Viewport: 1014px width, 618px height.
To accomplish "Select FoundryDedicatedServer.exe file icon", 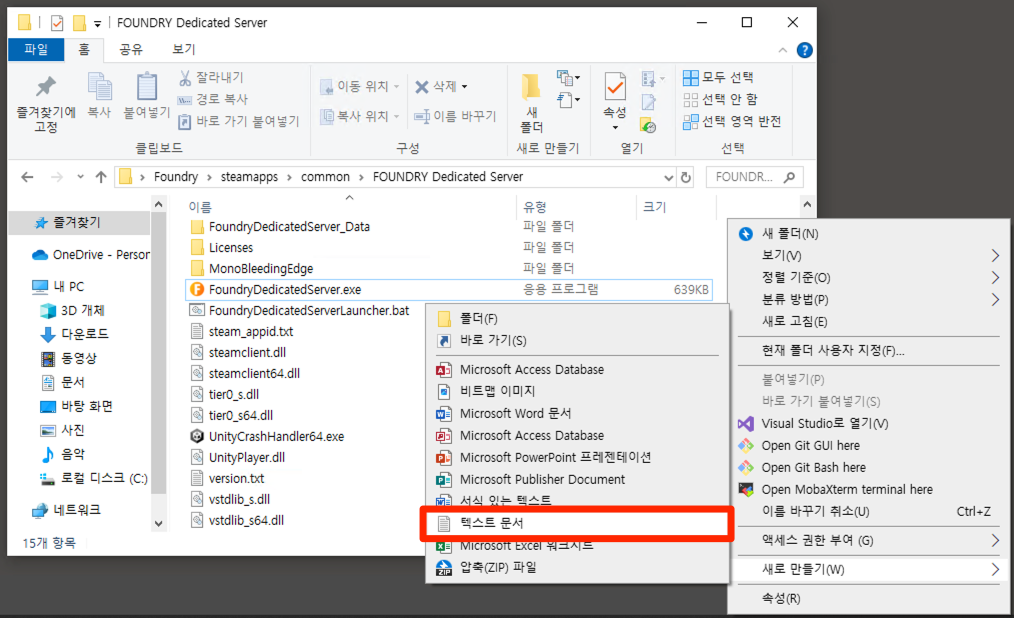I will click(197, 290).
